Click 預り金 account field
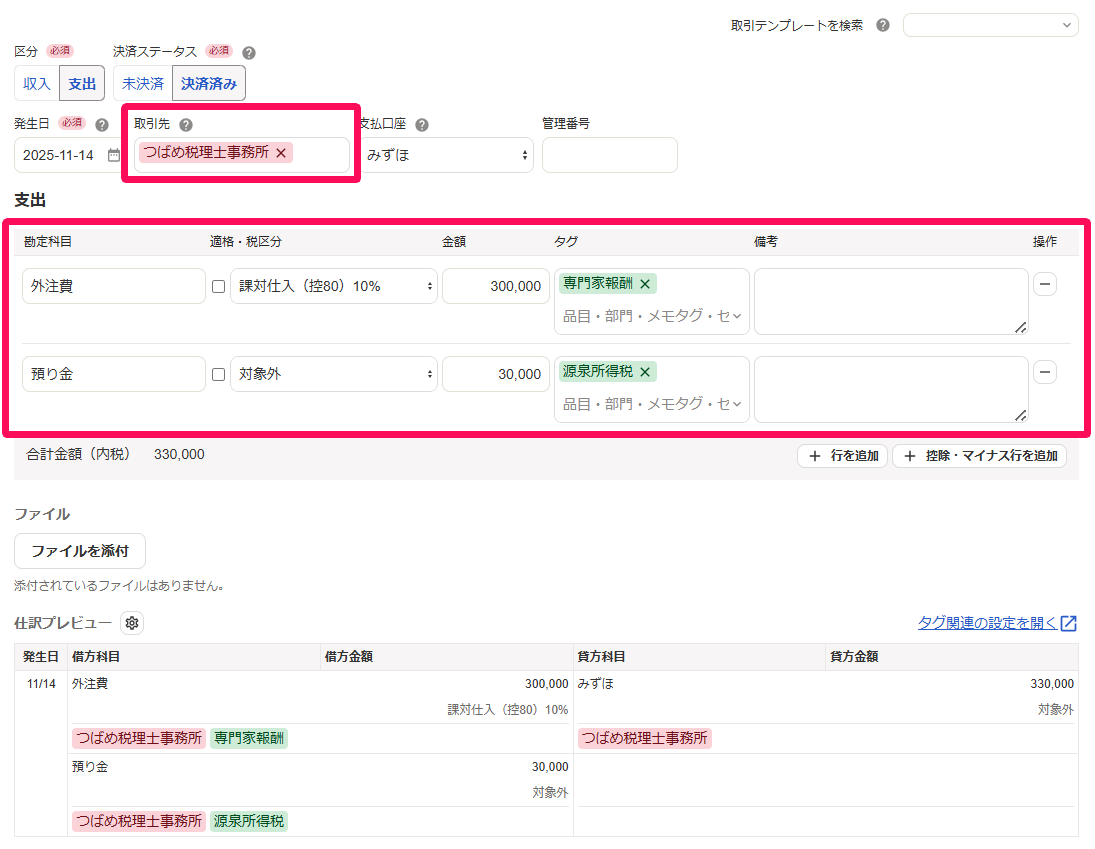This screenshot has height=849, width=1095. point(114,374)
